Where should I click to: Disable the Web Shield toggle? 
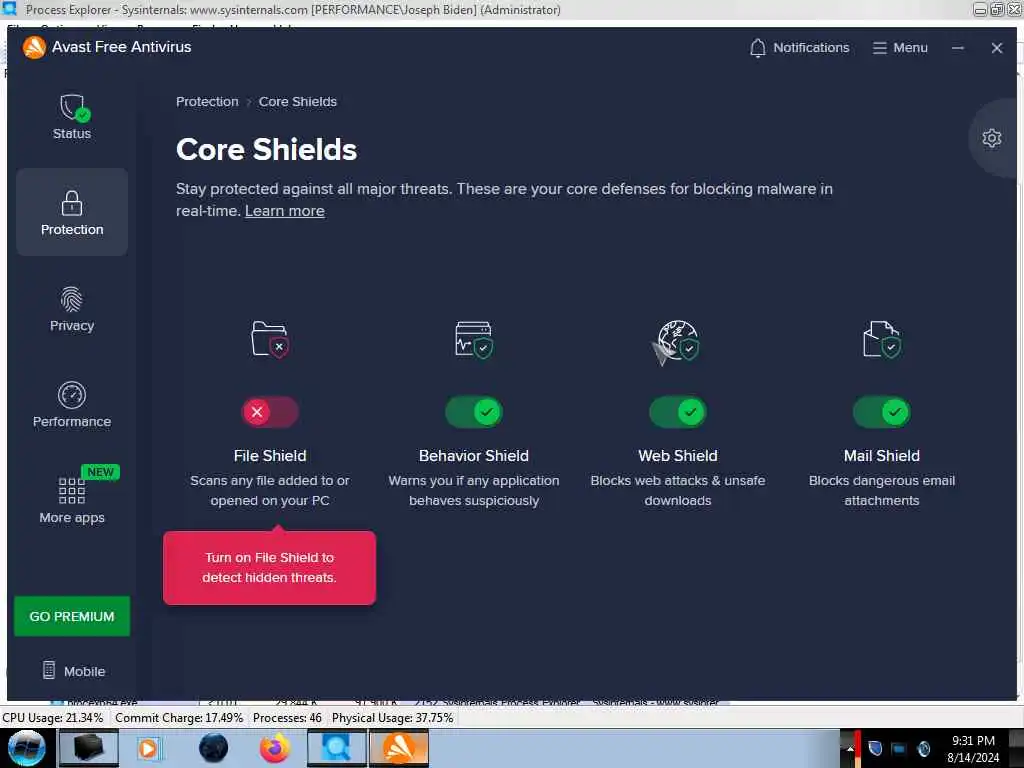[678, 412]
